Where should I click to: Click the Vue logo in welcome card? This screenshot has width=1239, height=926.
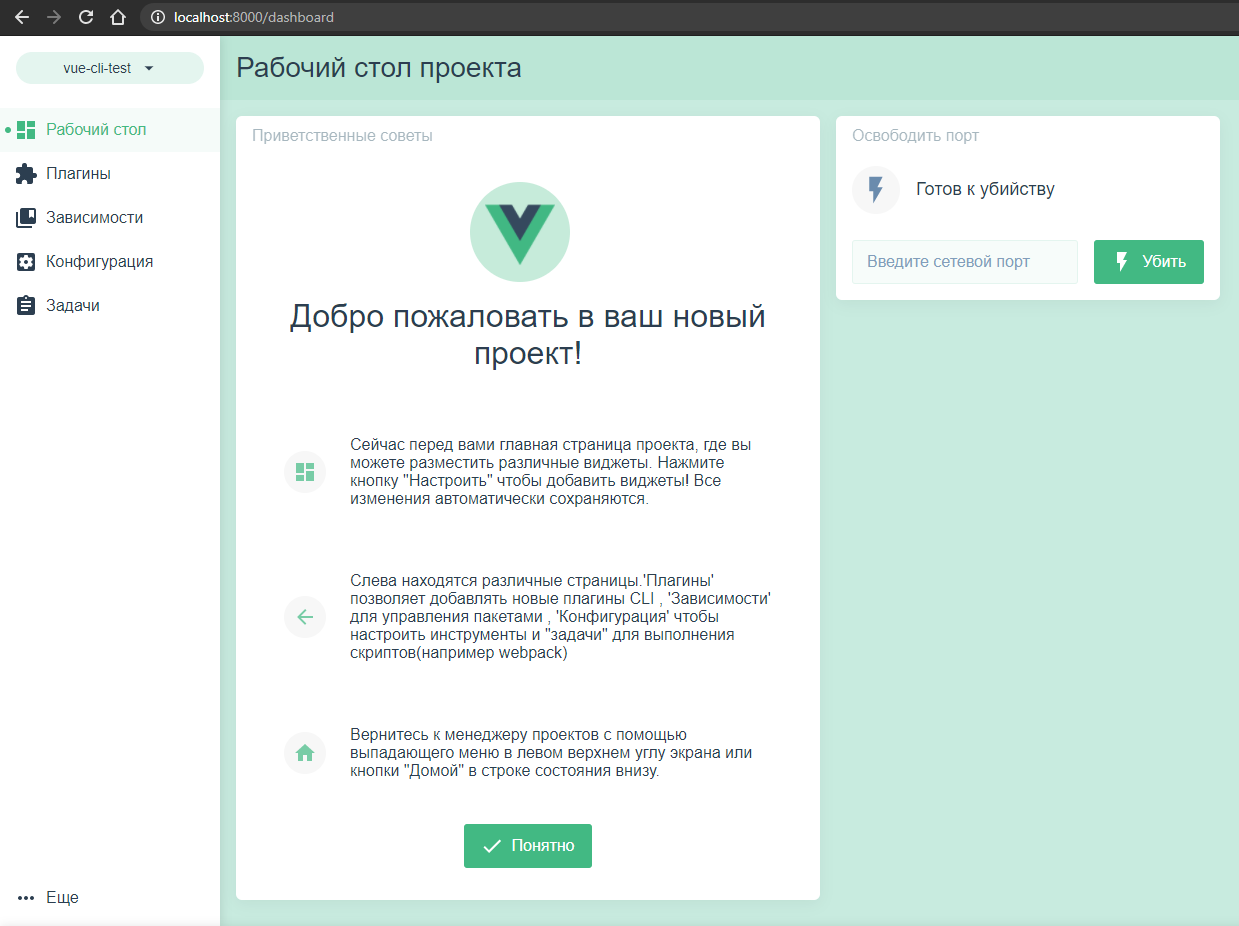520,232
